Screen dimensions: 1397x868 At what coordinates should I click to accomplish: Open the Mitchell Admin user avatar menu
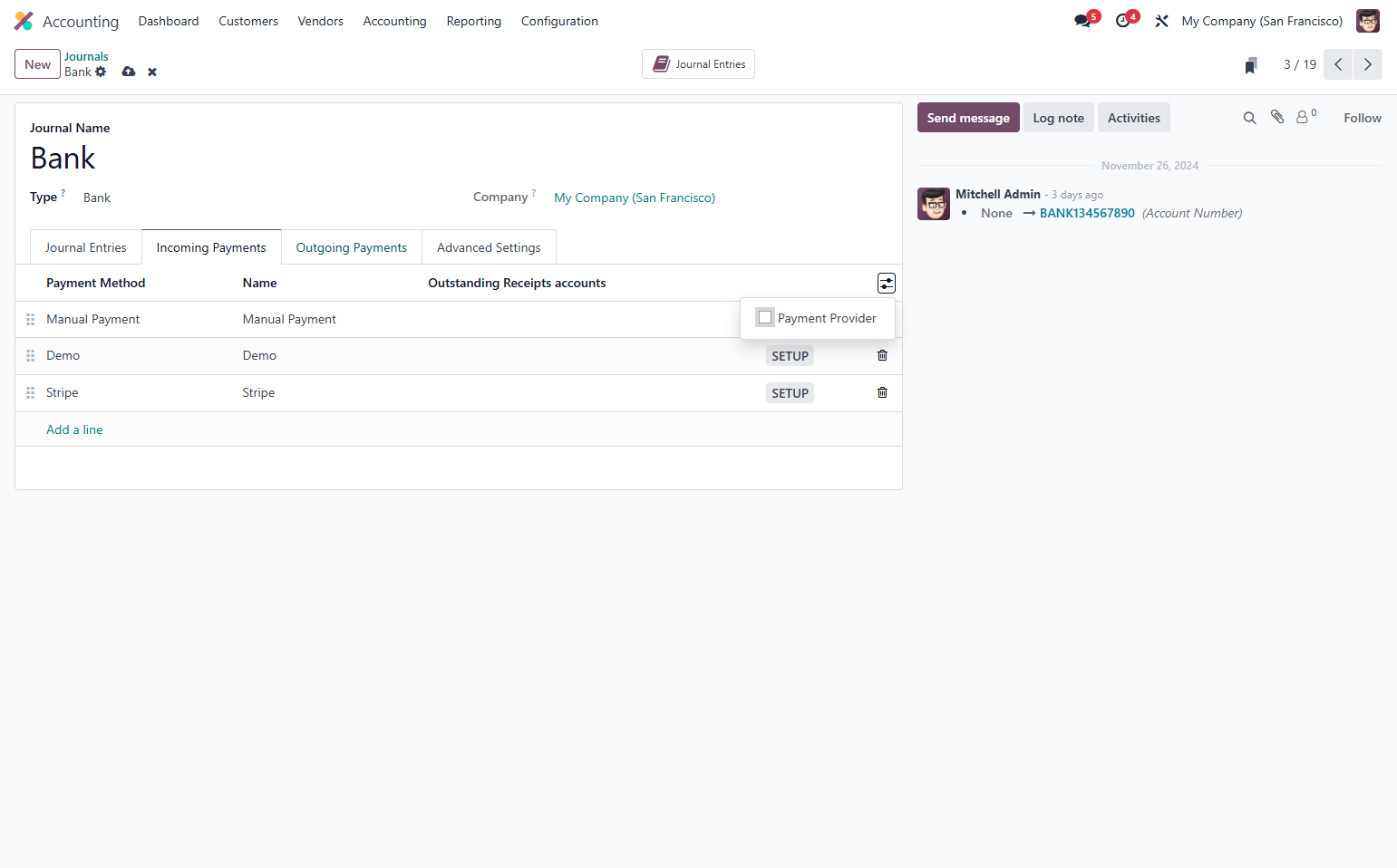click(x=1367, y=21)
